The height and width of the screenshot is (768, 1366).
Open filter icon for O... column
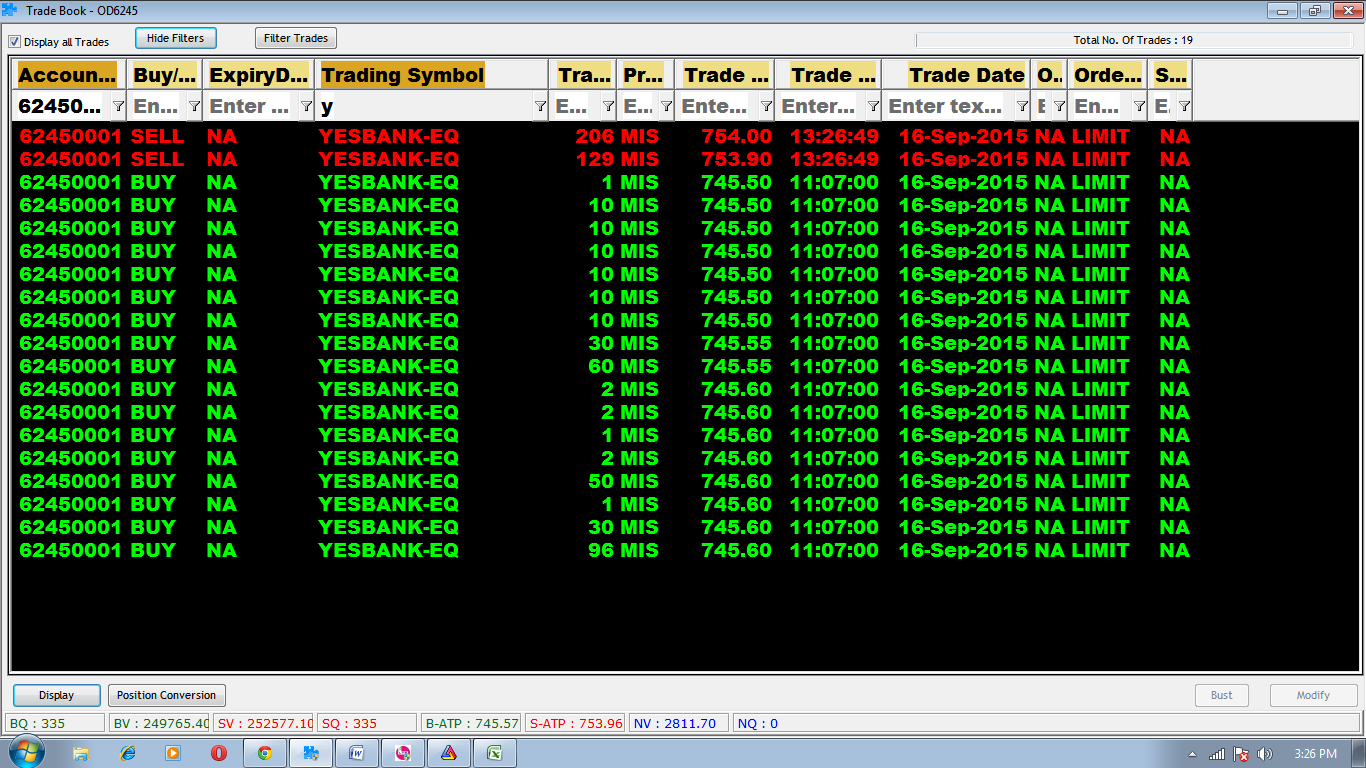[1059, 106]
